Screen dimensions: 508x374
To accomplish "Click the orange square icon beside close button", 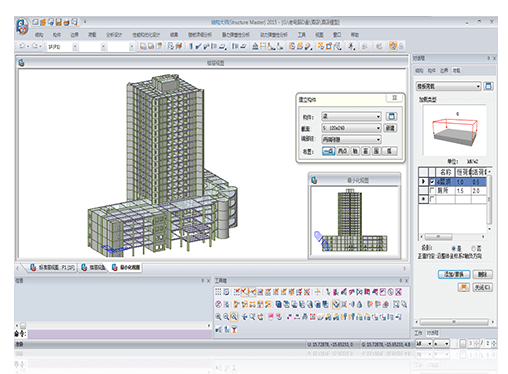I will (x=464, y=287).
